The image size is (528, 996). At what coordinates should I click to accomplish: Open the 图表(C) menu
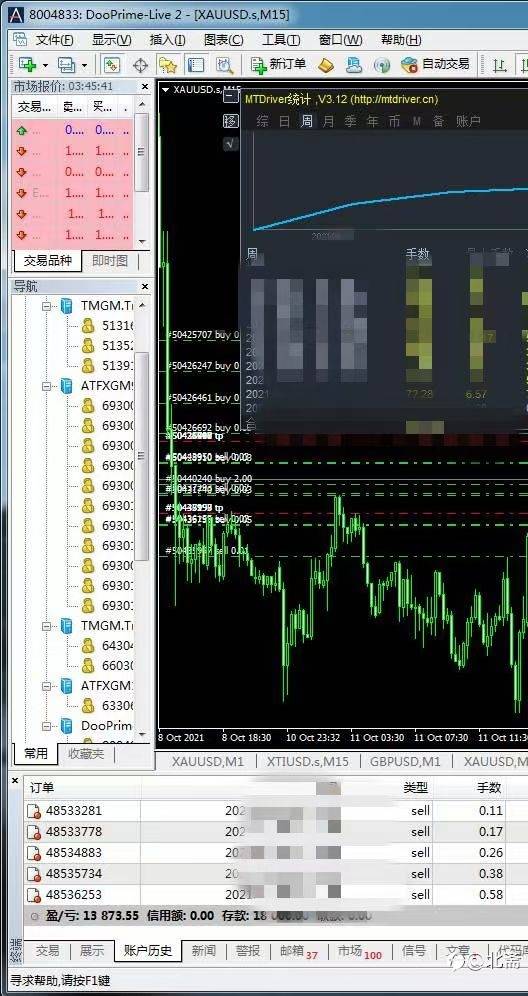coord(223,40)
